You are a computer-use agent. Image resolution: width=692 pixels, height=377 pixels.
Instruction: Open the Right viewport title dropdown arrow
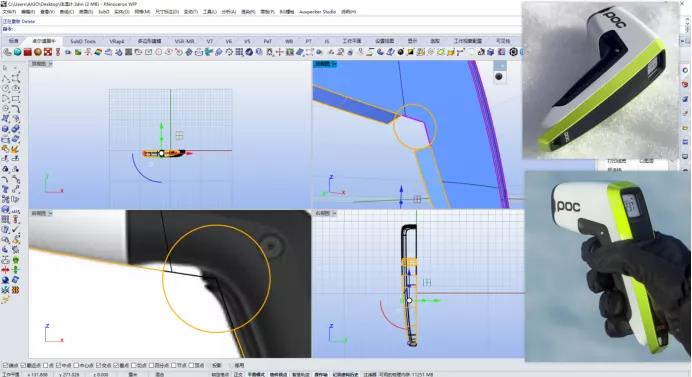pyautogui.click(x=334, y=213)
